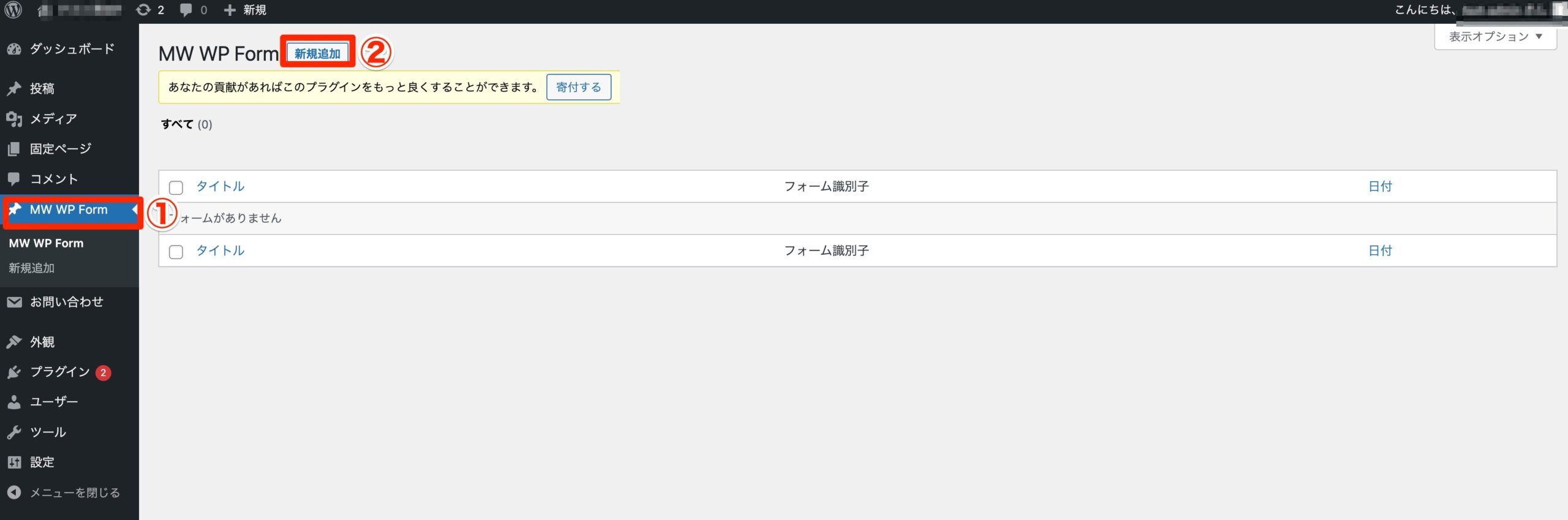Expand the 表示オプション dropdown
The height and width of the screenshot is (520, 1568).
(1495, 37)
